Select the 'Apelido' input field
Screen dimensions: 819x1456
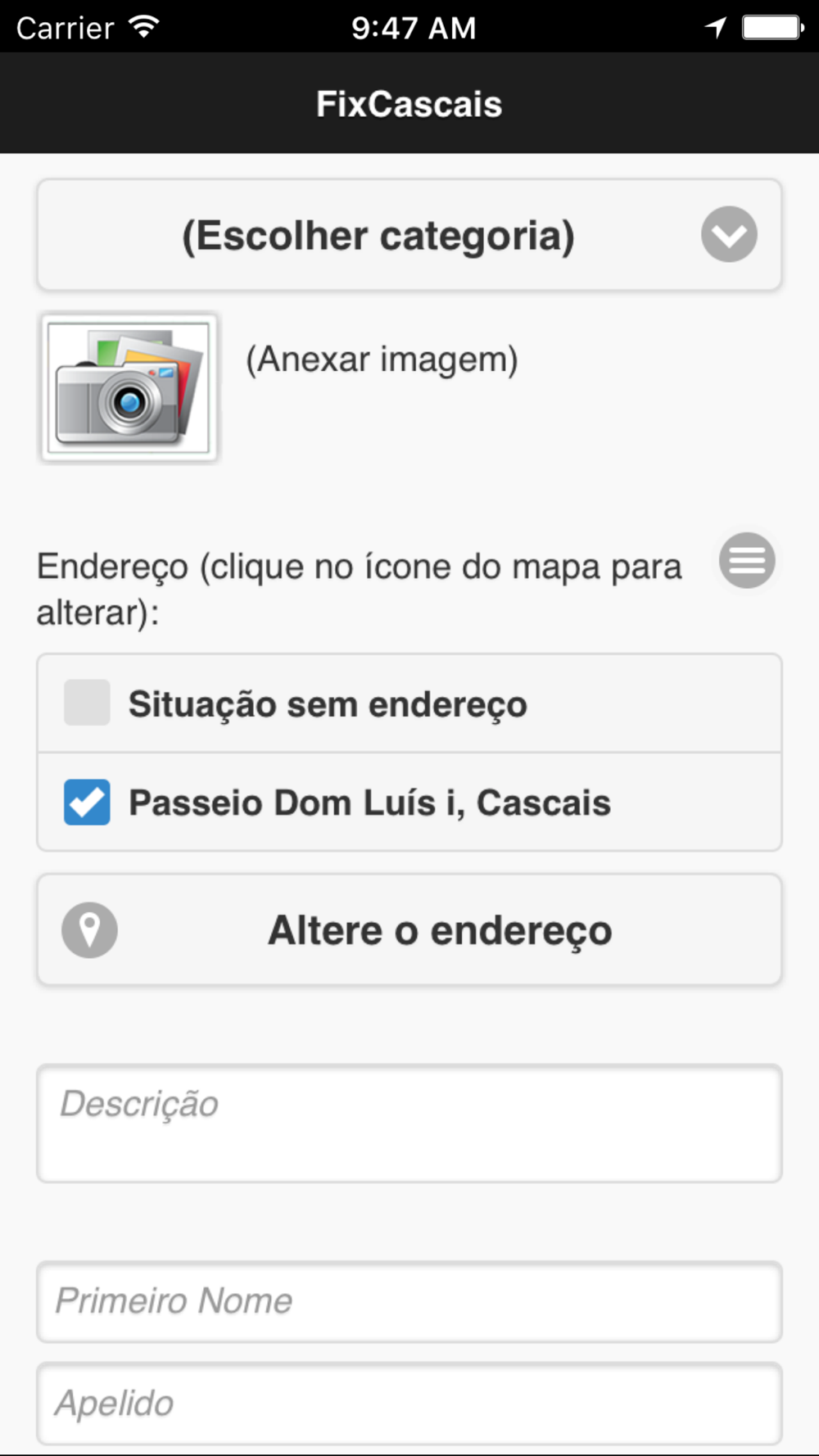tap(409, 1403)
